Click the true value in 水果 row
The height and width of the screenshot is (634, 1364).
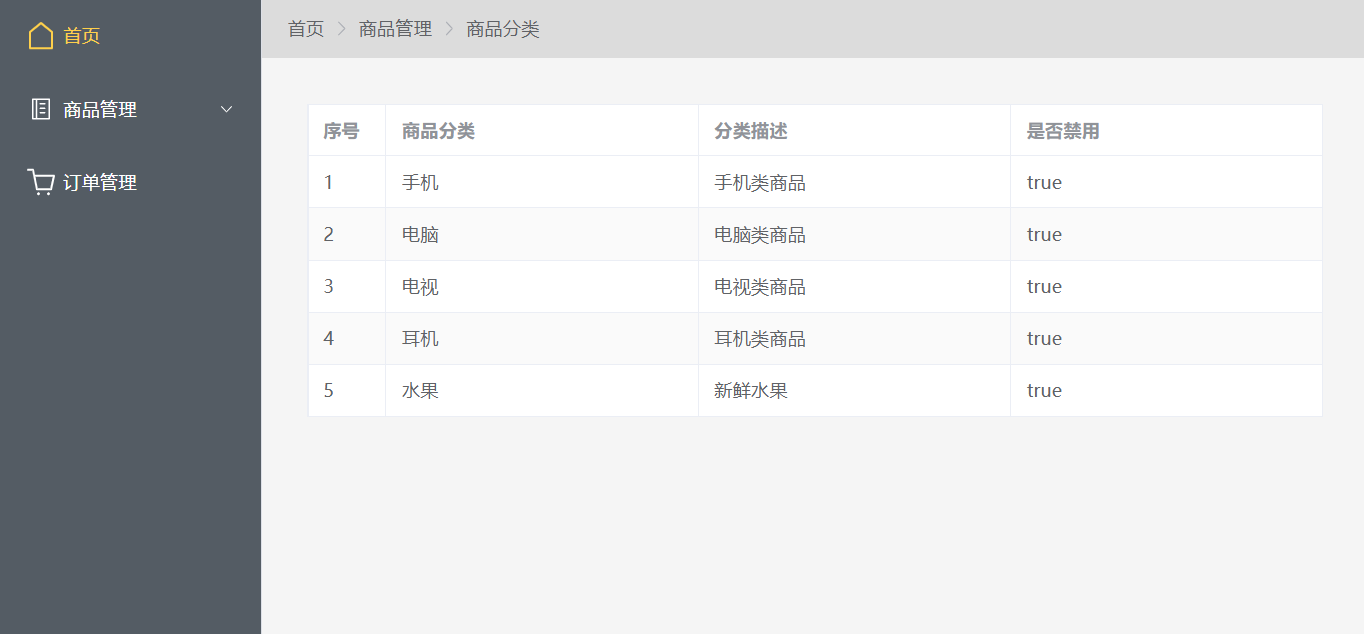[1044, 390]
